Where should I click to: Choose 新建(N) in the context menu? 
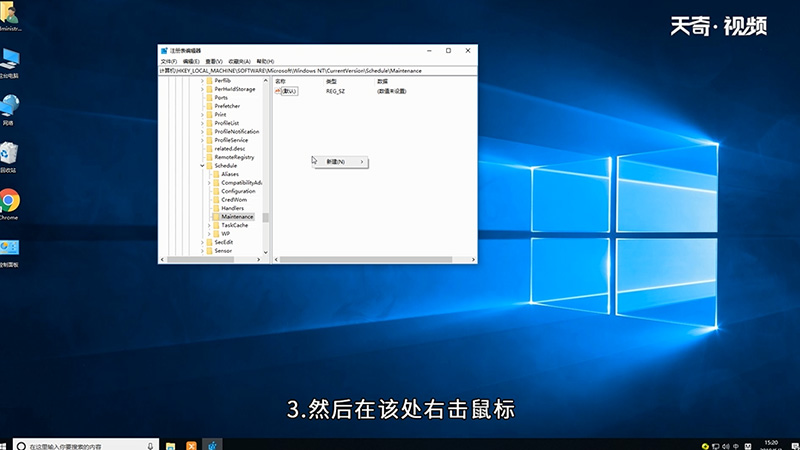click(340, 162)
